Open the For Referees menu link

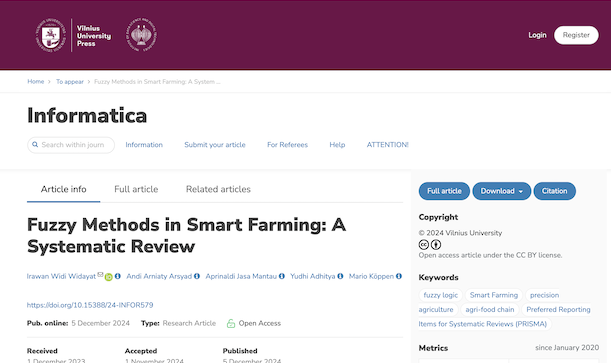[287, 145]
